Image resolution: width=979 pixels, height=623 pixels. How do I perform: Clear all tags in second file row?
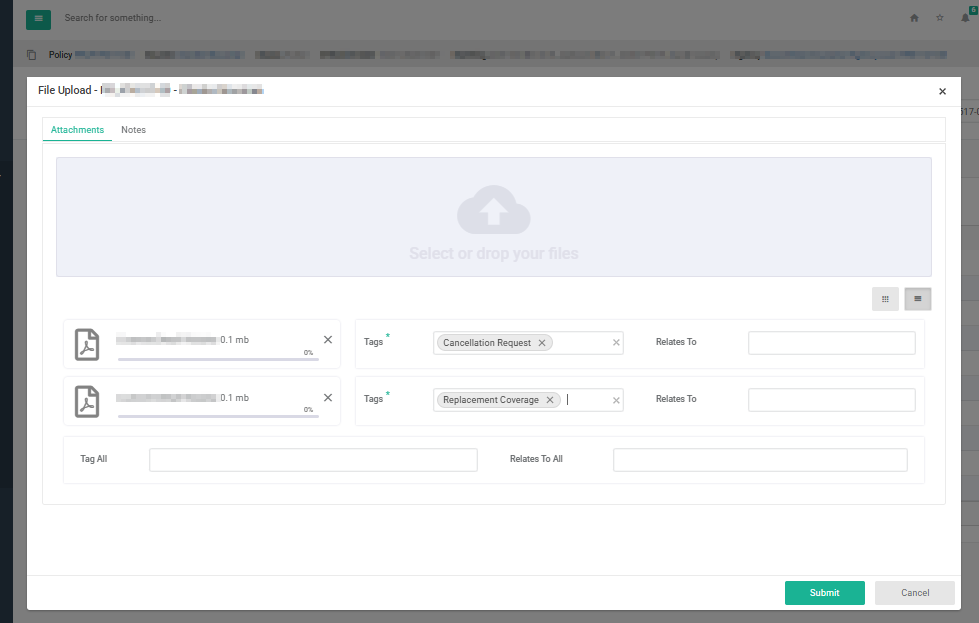tap(616, 400)
